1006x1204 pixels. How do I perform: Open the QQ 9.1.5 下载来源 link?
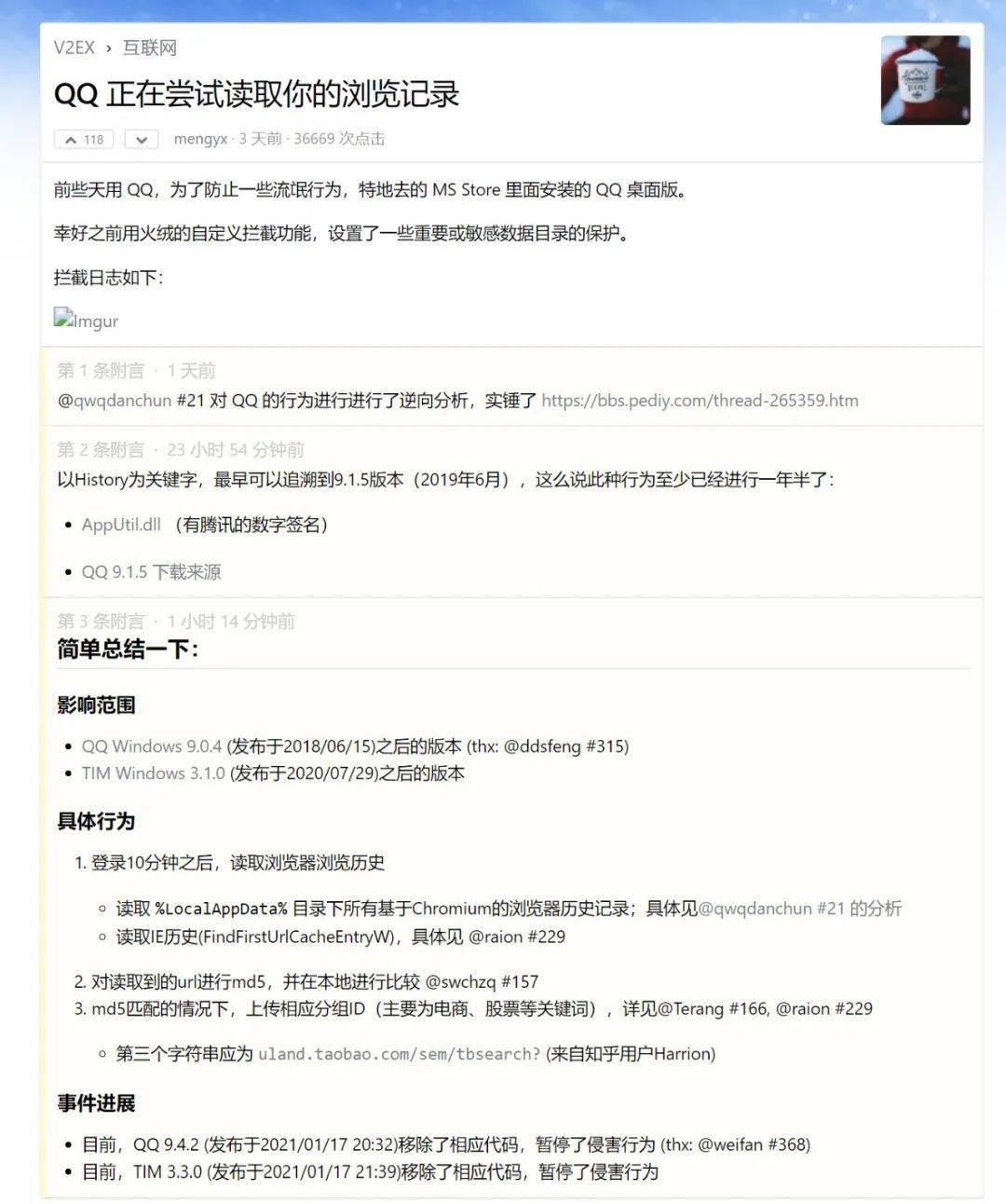151,571
